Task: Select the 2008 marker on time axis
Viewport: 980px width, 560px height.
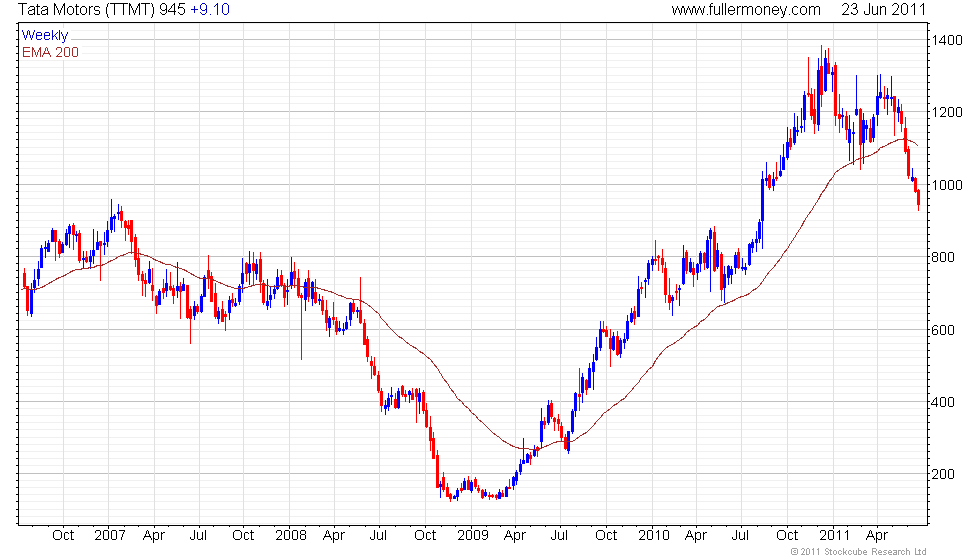Action: (x=289, y=535)
